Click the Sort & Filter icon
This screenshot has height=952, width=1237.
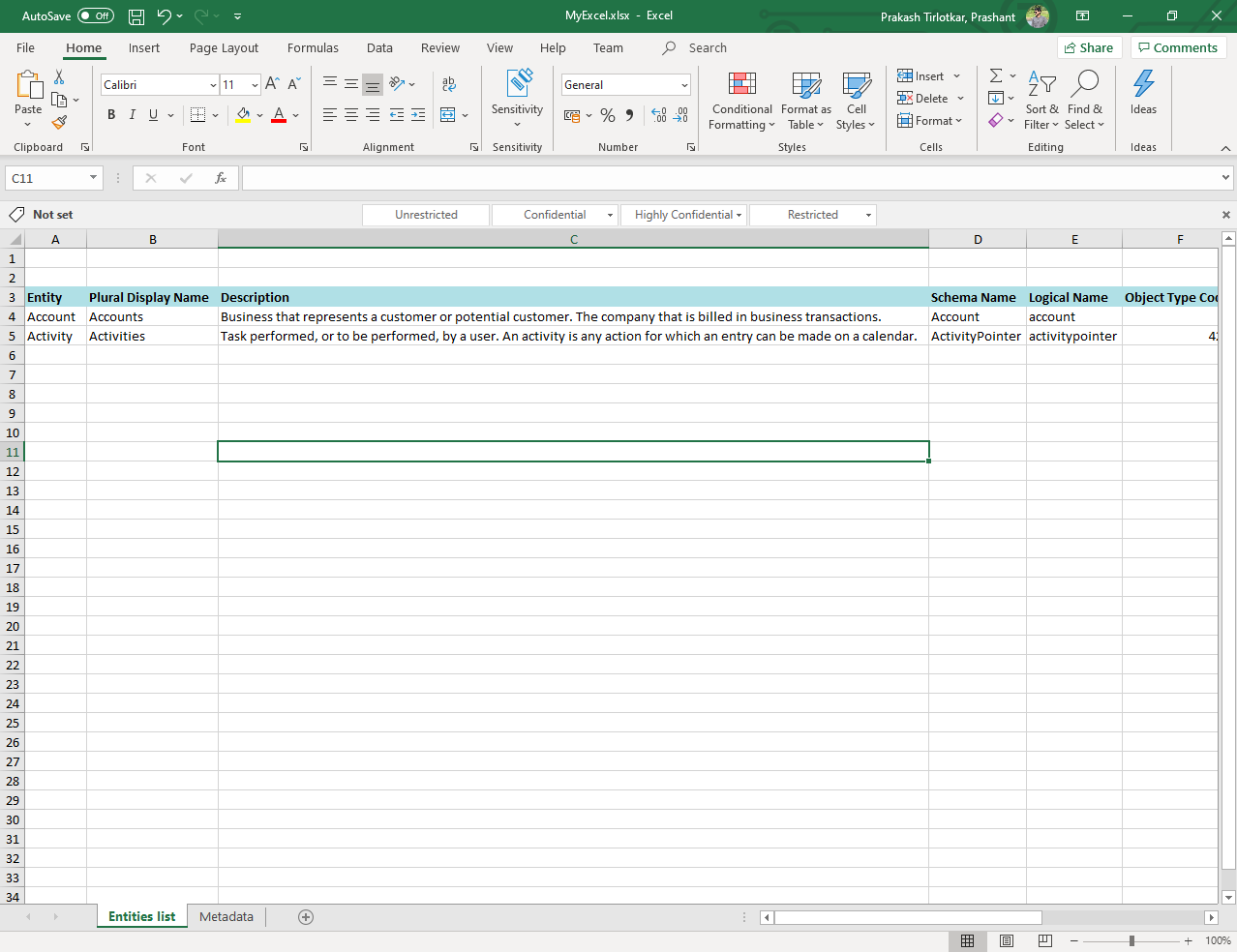(1041, 101)
